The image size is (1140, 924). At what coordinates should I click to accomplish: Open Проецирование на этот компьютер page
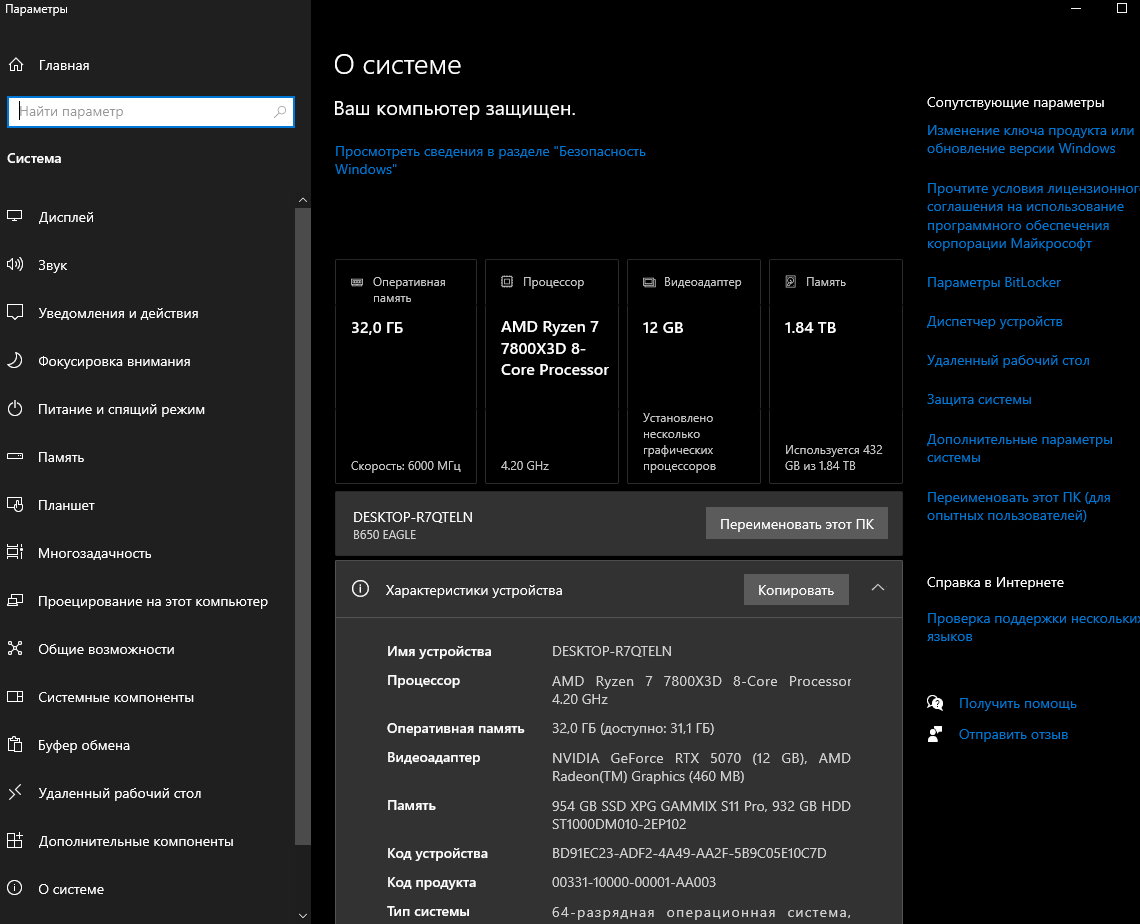[152, 601]
